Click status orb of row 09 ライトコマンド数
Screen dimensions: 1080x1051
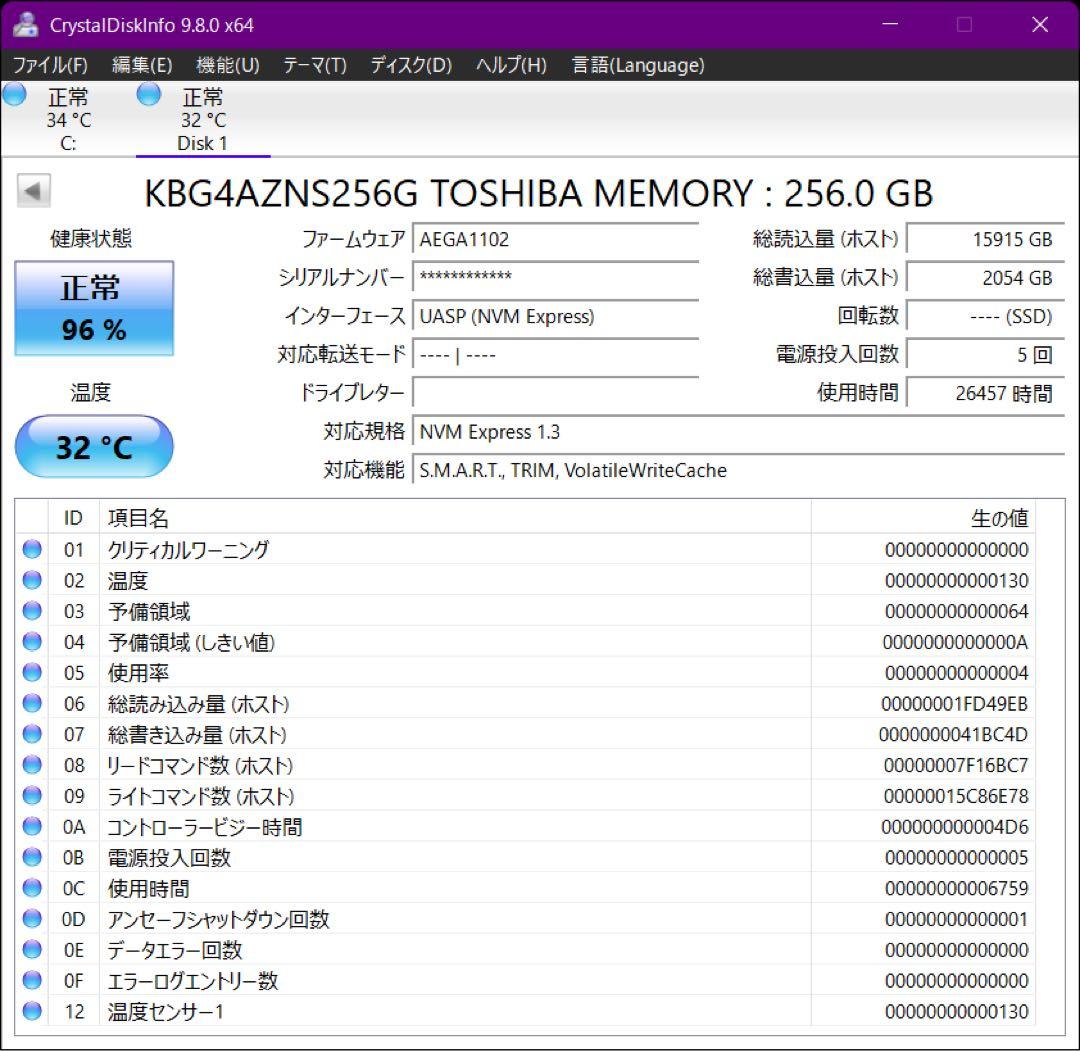point(32,795)
